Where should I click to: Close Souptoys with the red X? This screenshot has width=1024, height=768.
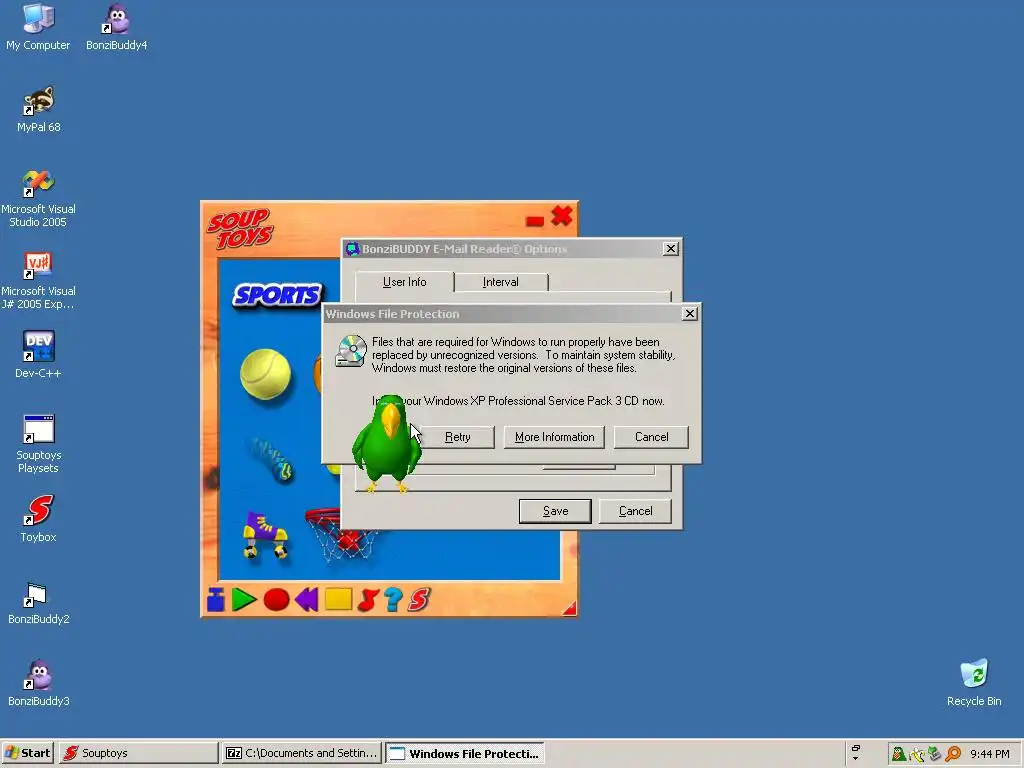click(x=562, y=216)
